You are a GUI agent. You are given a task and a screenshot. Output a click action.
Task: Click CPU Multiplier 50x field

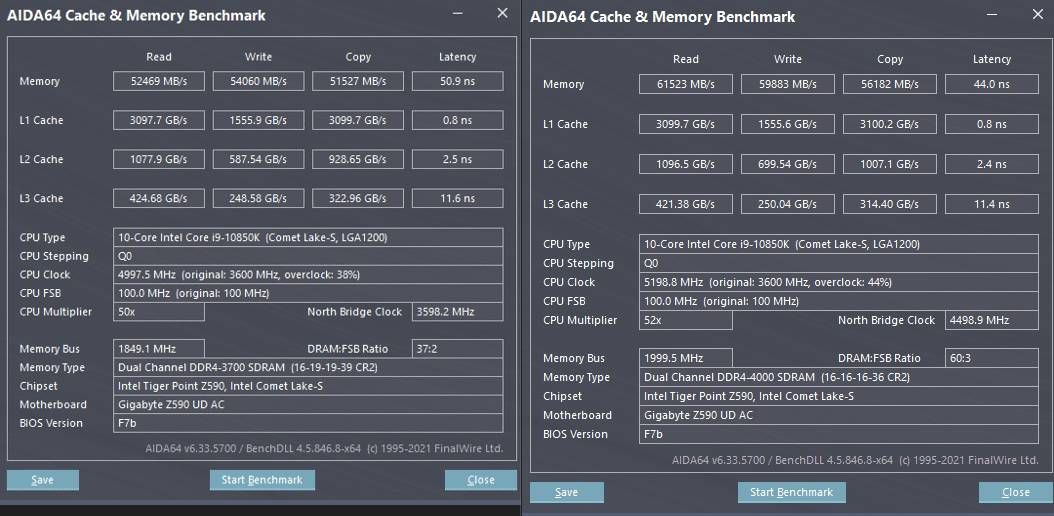click(159, 312)
